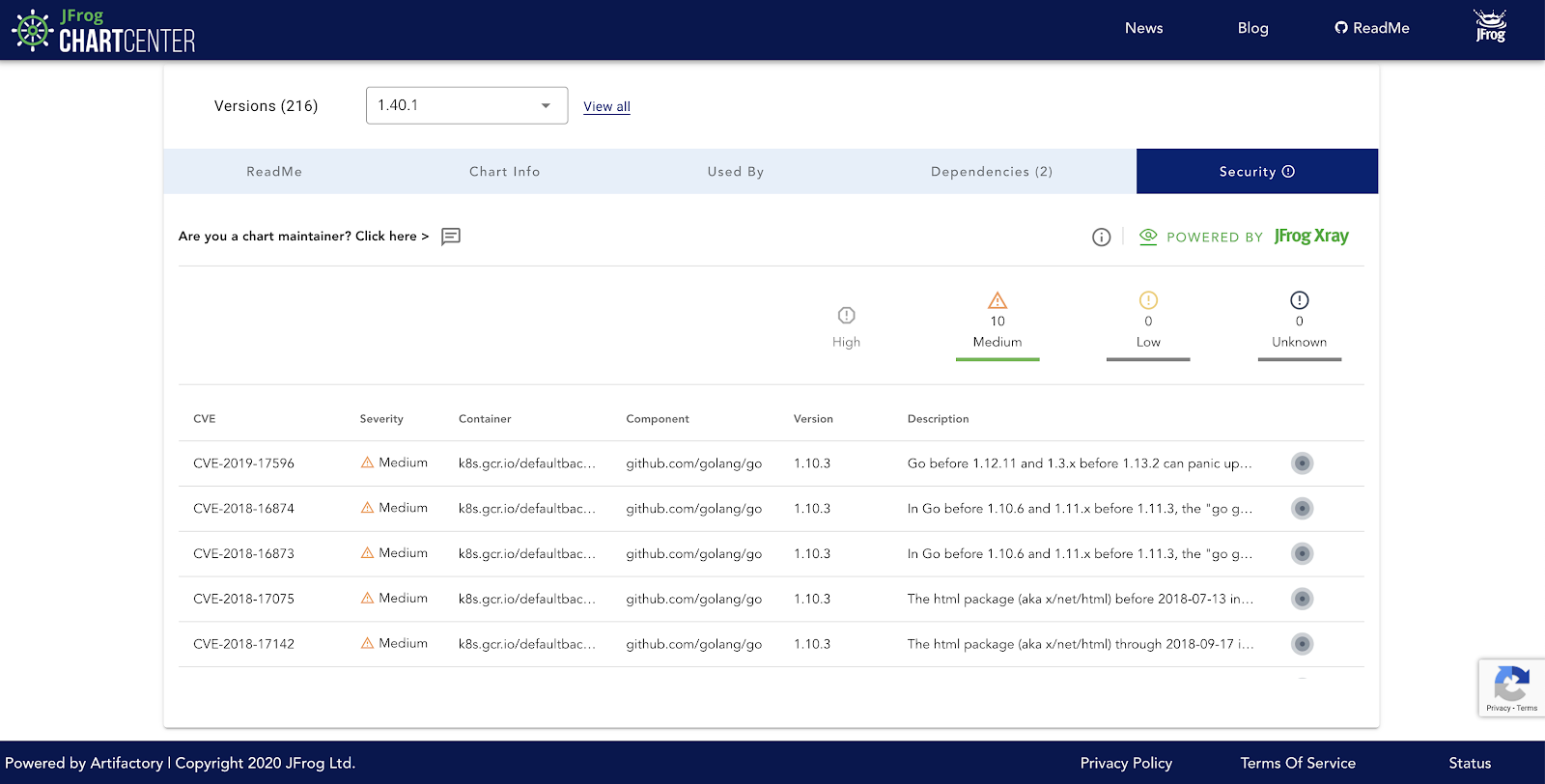Select the High severity filter icon
The height and width of the screenshot is (784, 1545).
tap(846, 316)
